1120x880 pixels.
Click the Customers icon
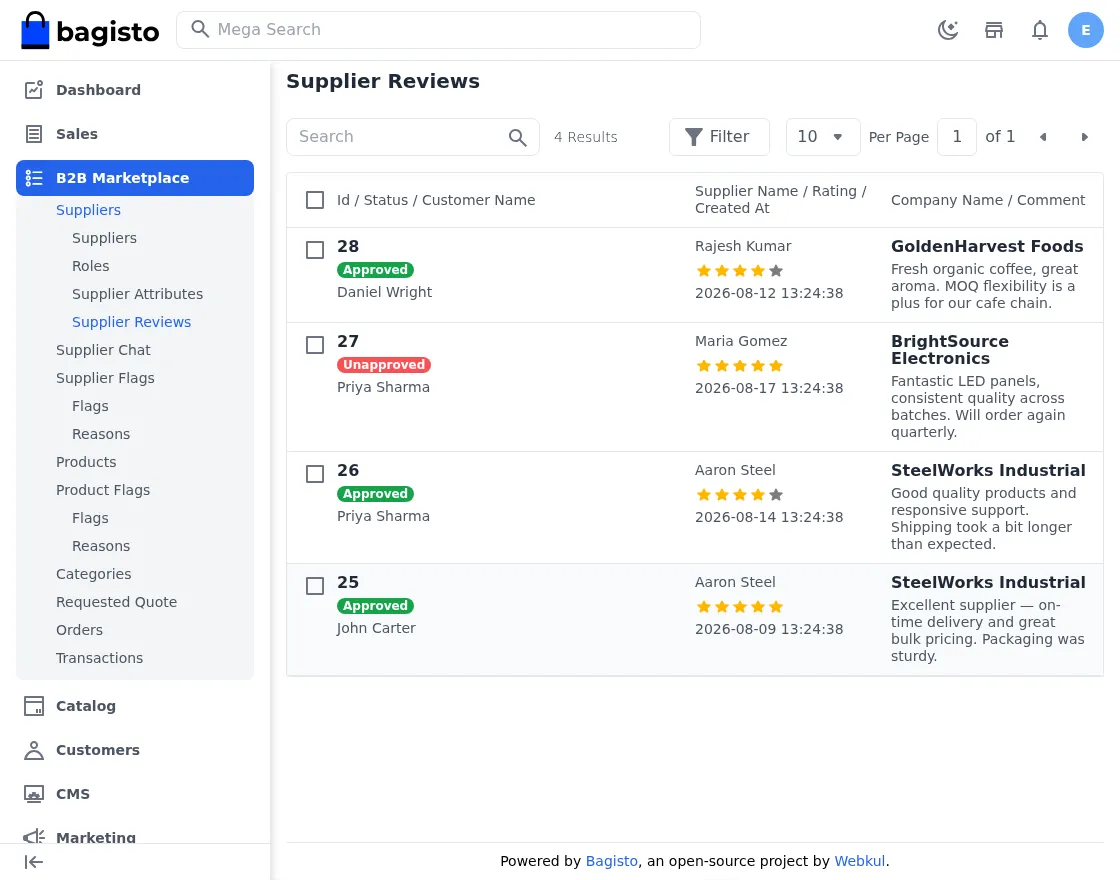click(x=34, y=750)
